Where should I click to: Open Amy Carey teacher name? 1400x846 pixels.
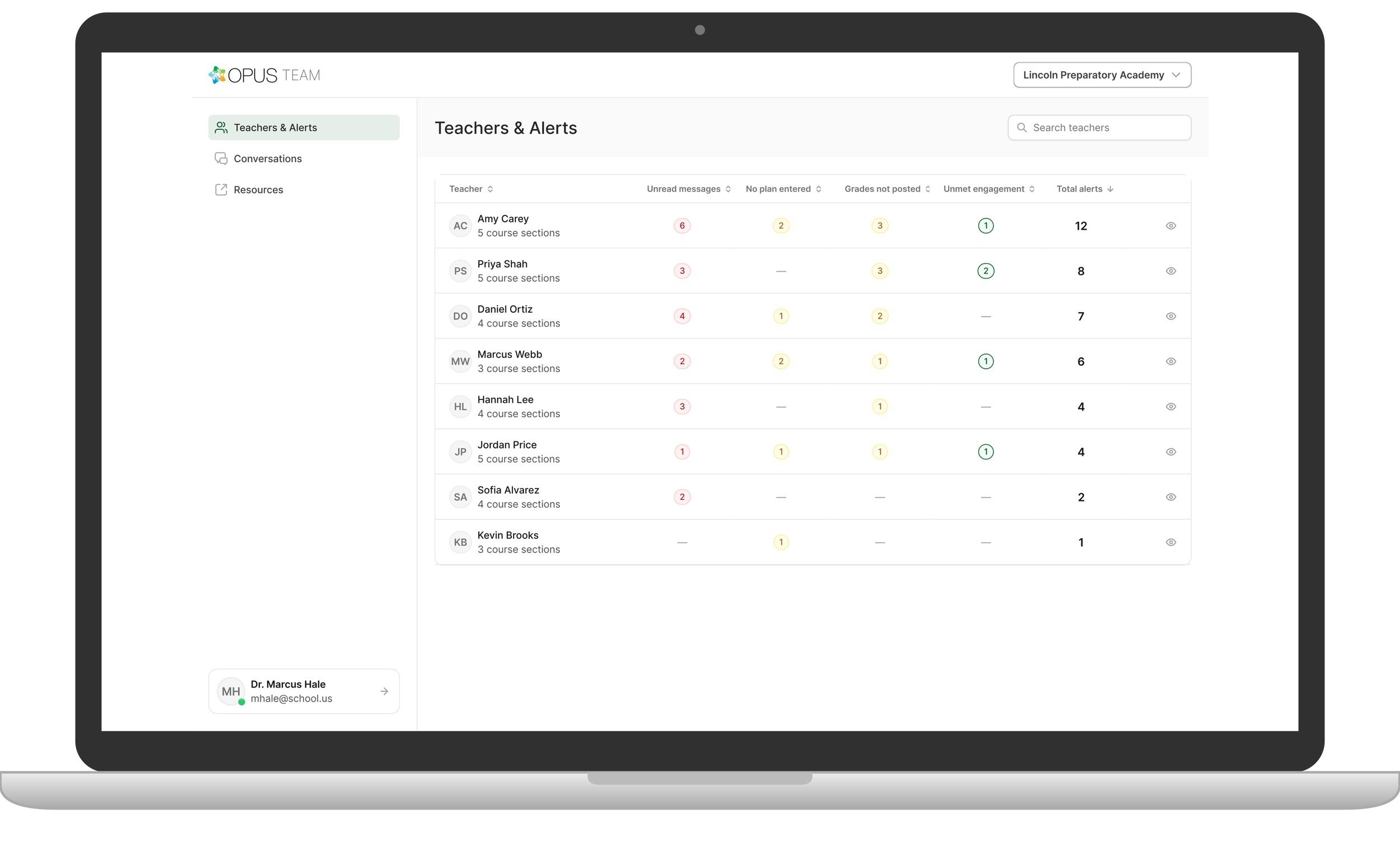tap(503, 219)
